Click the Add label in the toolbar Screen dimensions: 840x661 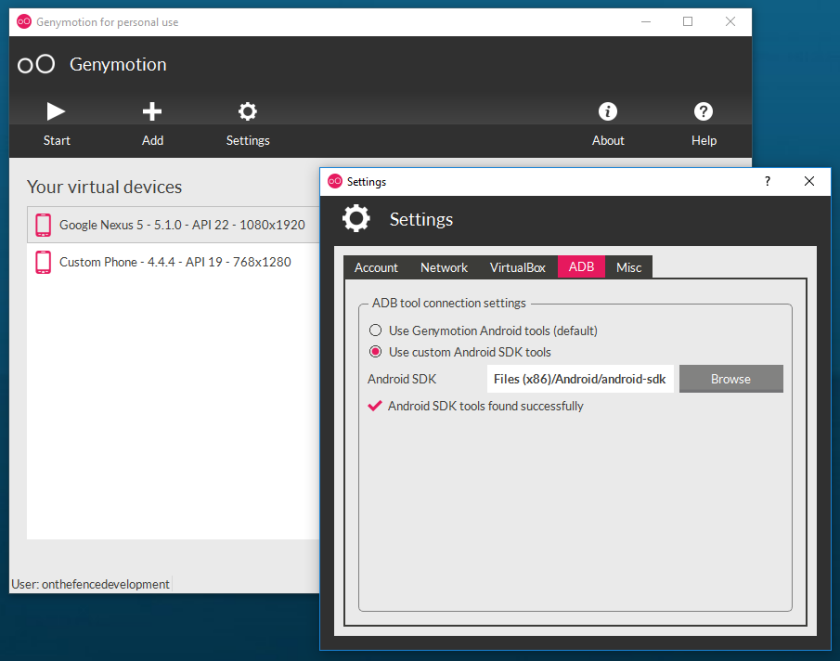153,140
